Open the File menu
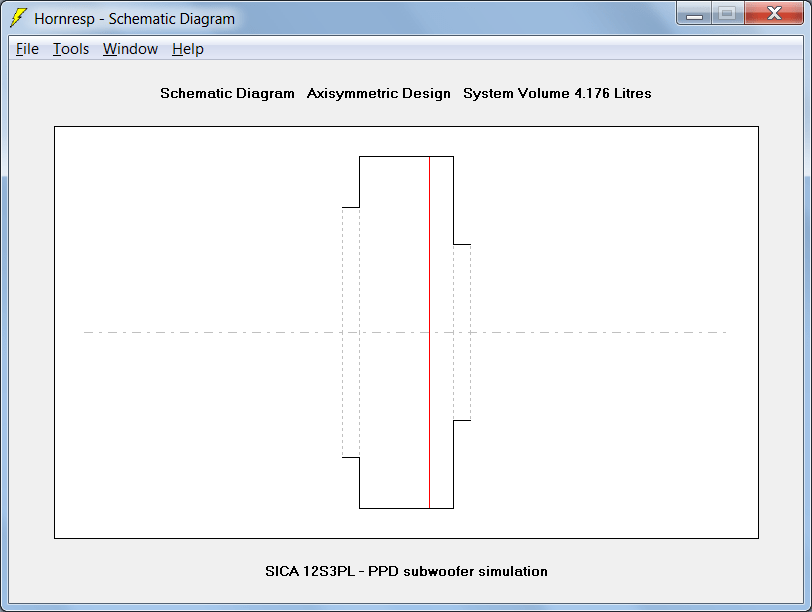The image size is (812, 612). 27,49
